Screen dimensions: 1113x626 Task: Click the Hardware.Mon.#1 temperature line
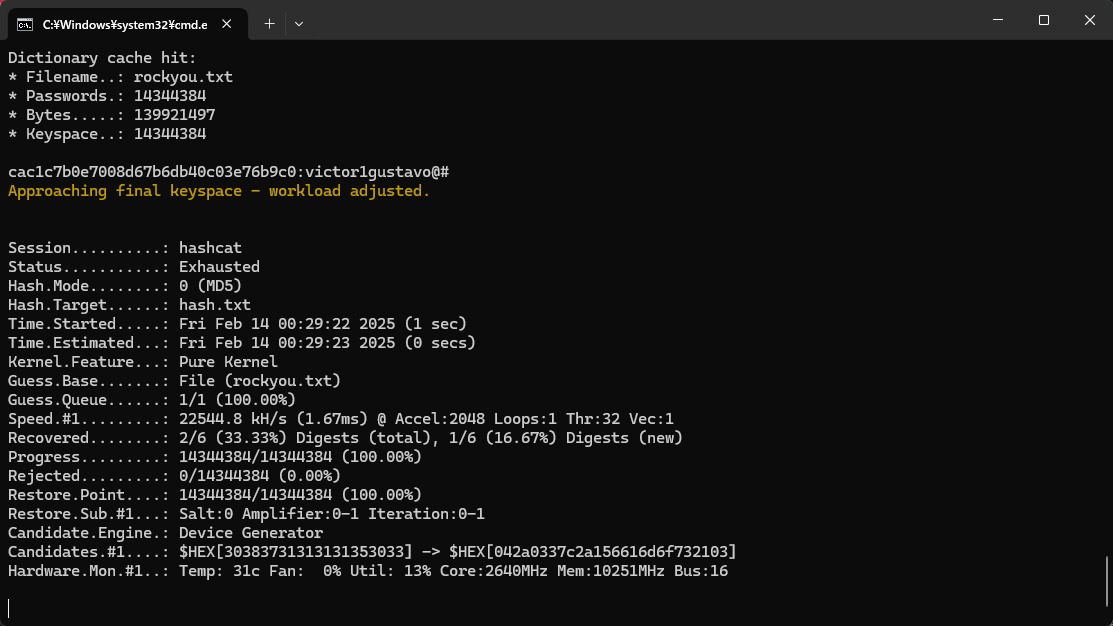[367, 571]
